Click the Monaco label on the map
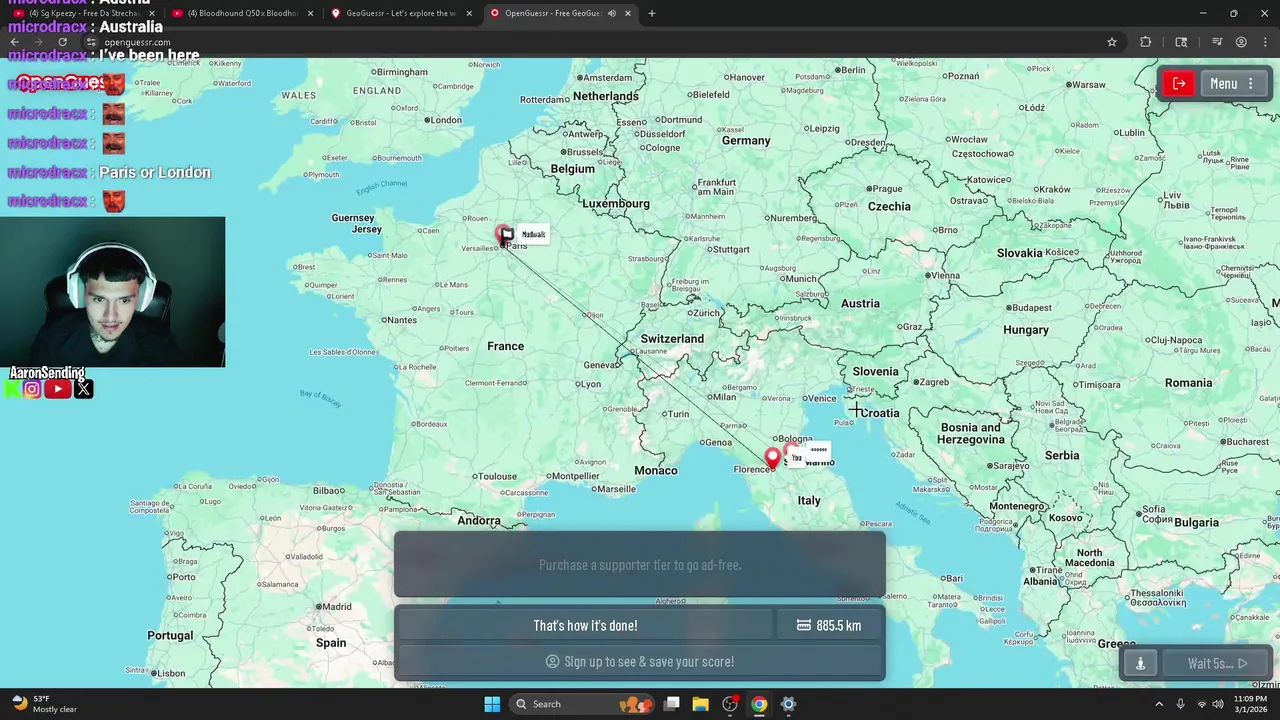1280x720 pixels. pos(656,470)
